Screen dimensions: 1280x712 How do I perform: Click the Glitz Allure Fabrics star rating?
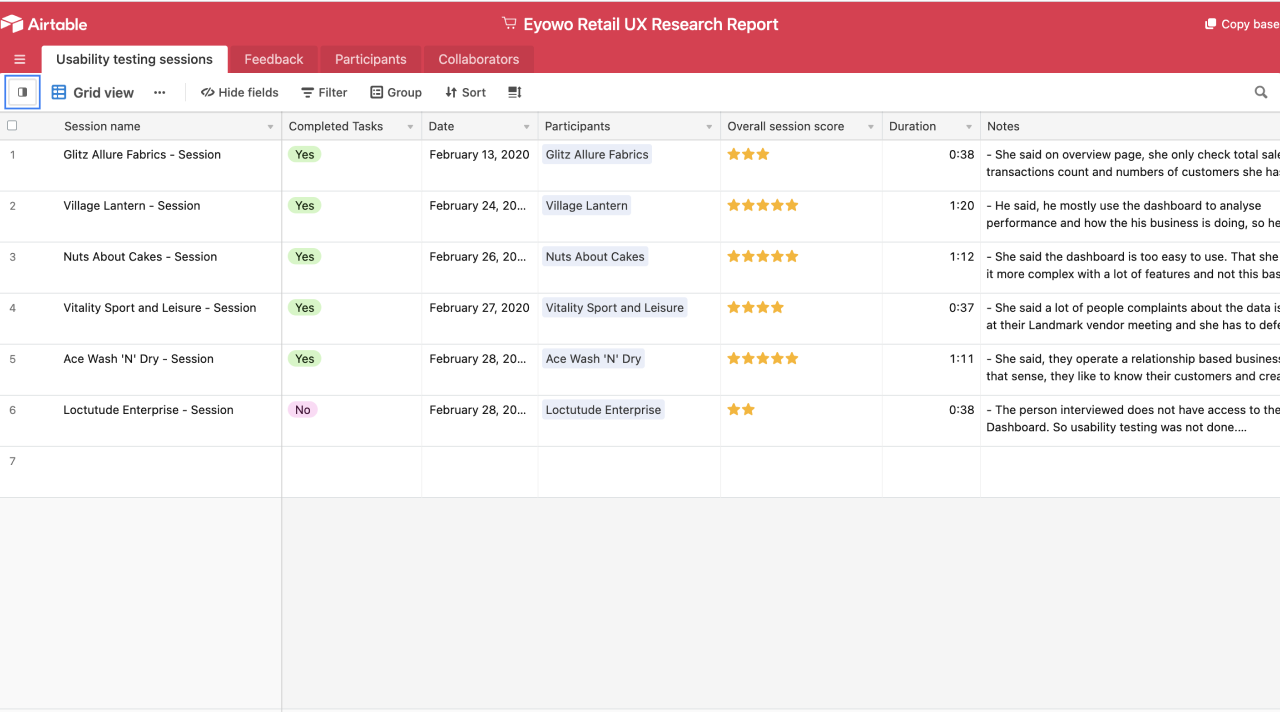(748, 154)
